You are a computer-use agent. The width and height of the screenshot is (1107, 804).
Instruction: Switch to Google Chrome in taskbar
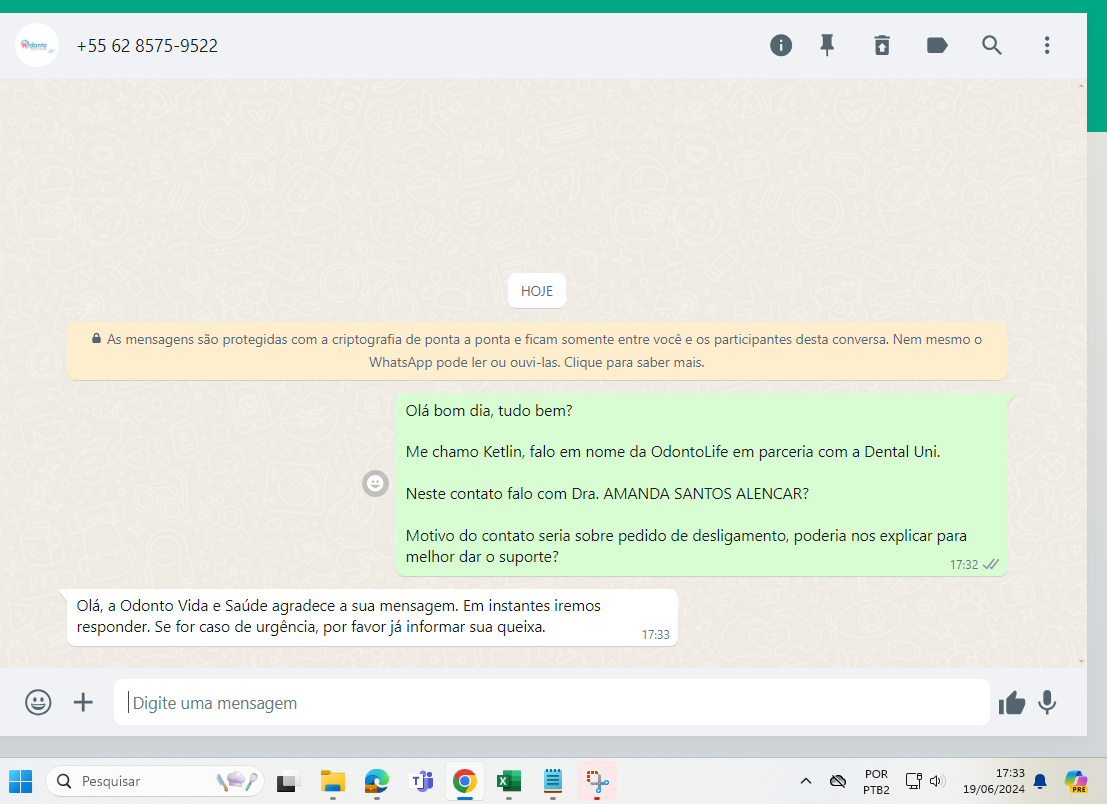(x=465, y=781)
